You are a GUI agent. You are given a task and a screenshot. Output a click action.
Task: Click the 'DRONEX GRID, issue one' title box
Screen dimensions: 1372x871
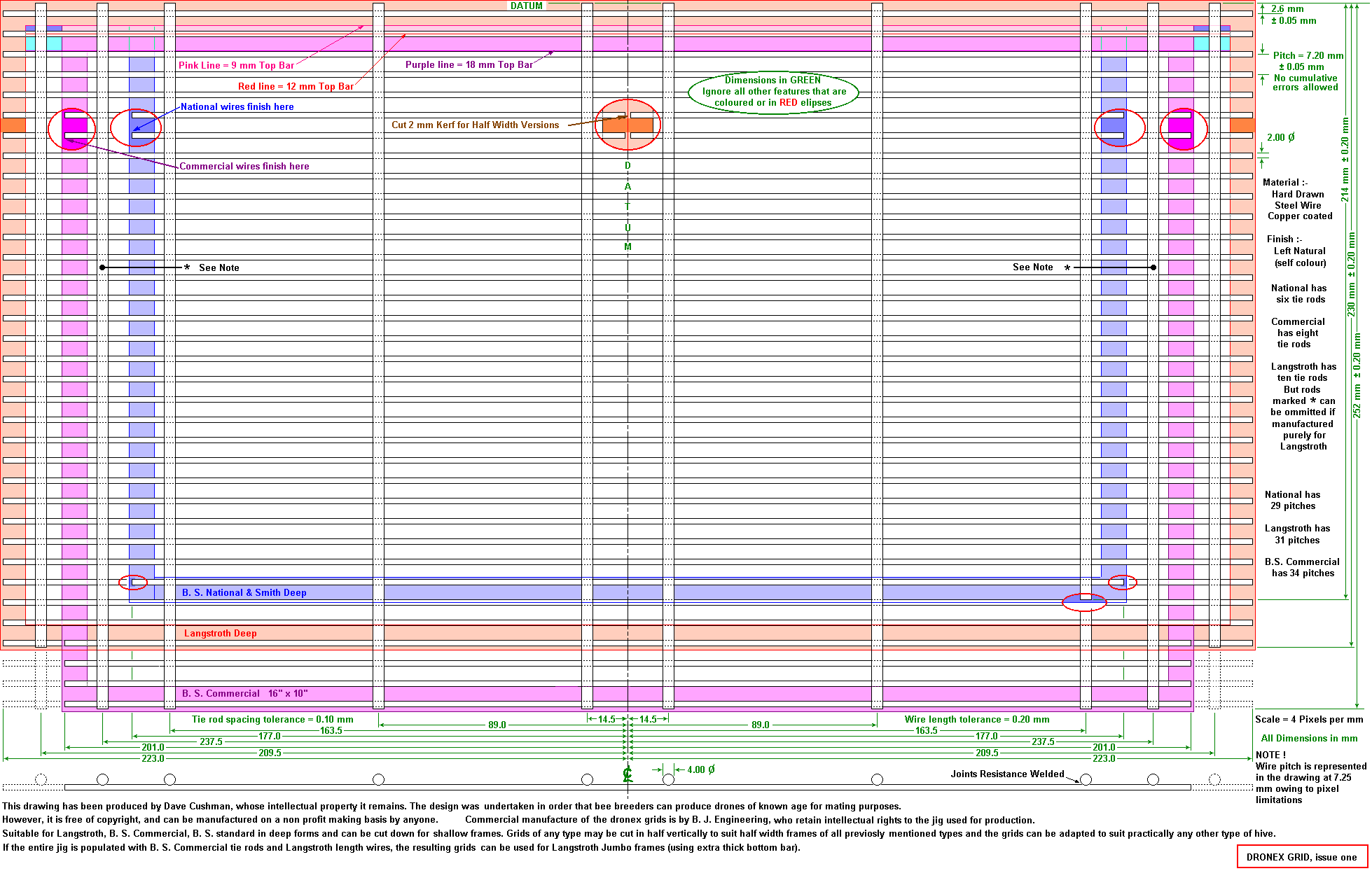click(x=1302, y=856)
